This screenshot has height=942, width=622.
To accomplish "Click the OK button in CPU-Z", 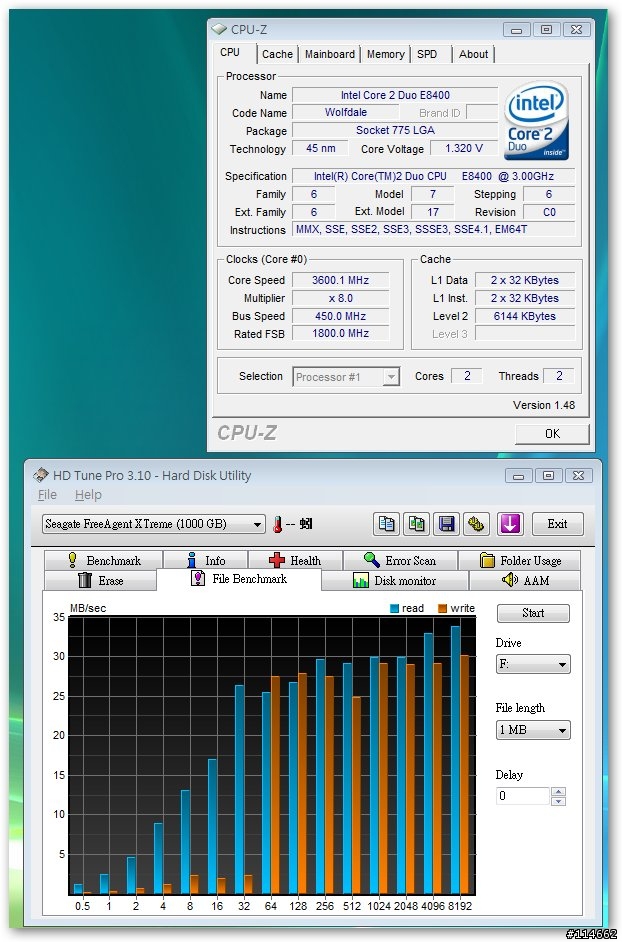I will pos(552,433).
